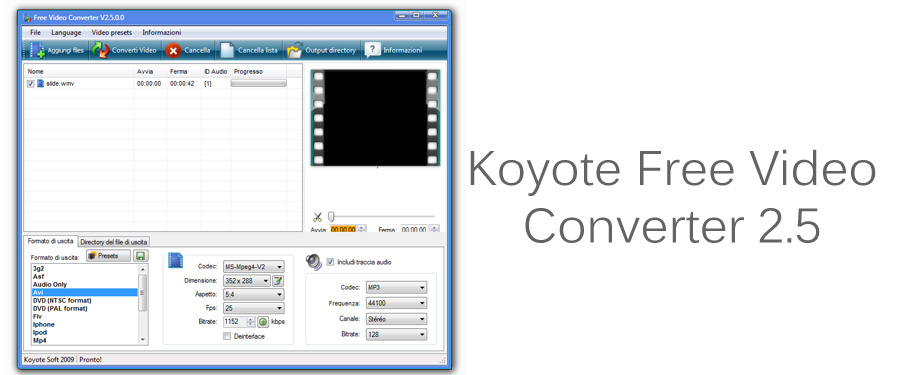Viewport: 900px width, 375px height.
Task: Start conversion with Converti Video icon
Action: tap(100, 51)
